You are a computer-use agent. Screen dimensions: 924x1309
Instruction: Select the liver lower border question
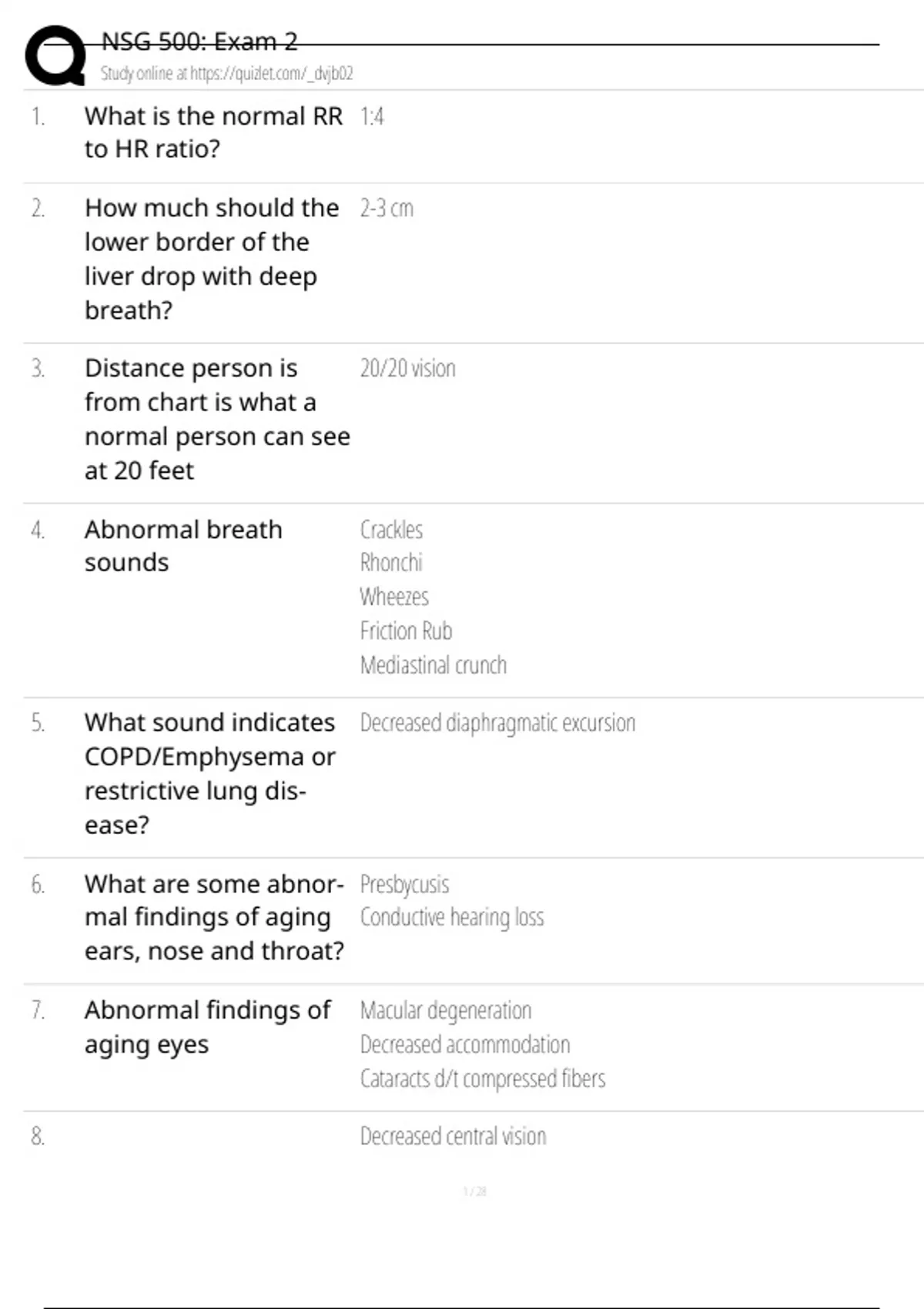212,259
